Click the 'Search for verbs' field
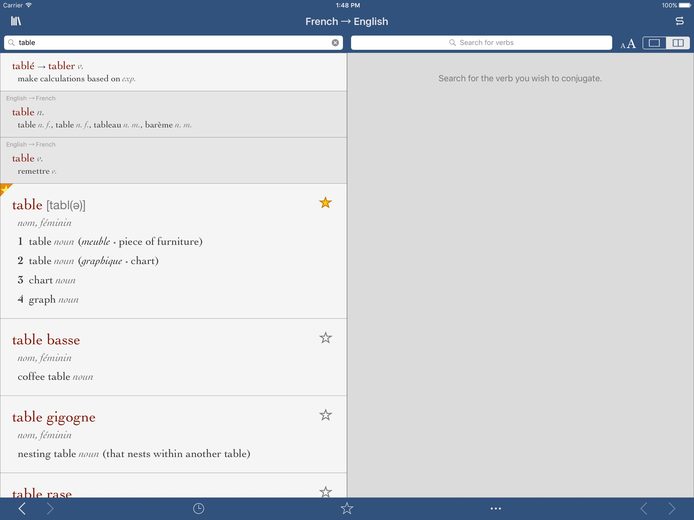Viewport: 694px width, 520px height. [481, 42]
